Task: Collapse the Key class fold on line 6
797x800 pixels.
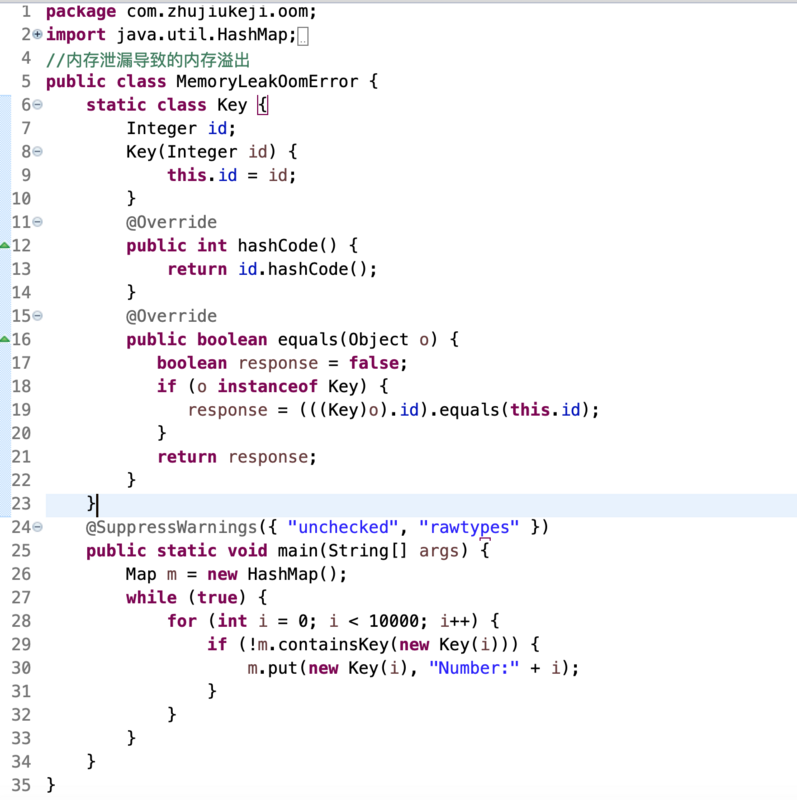Action: (37, 105)
